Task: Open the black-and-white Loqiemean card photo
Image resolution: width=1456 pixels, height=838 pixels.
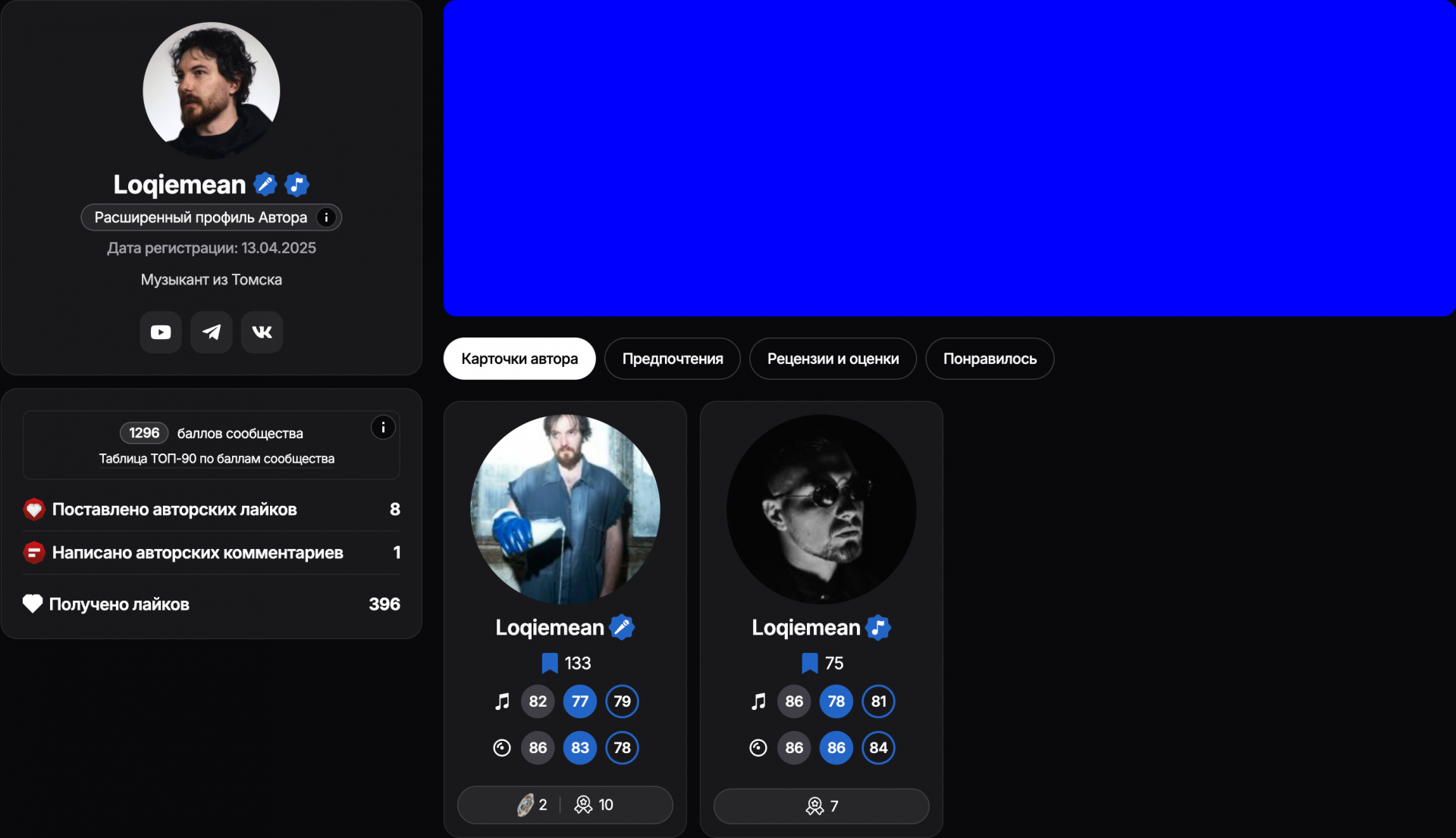Action: [x=821, y=509]
